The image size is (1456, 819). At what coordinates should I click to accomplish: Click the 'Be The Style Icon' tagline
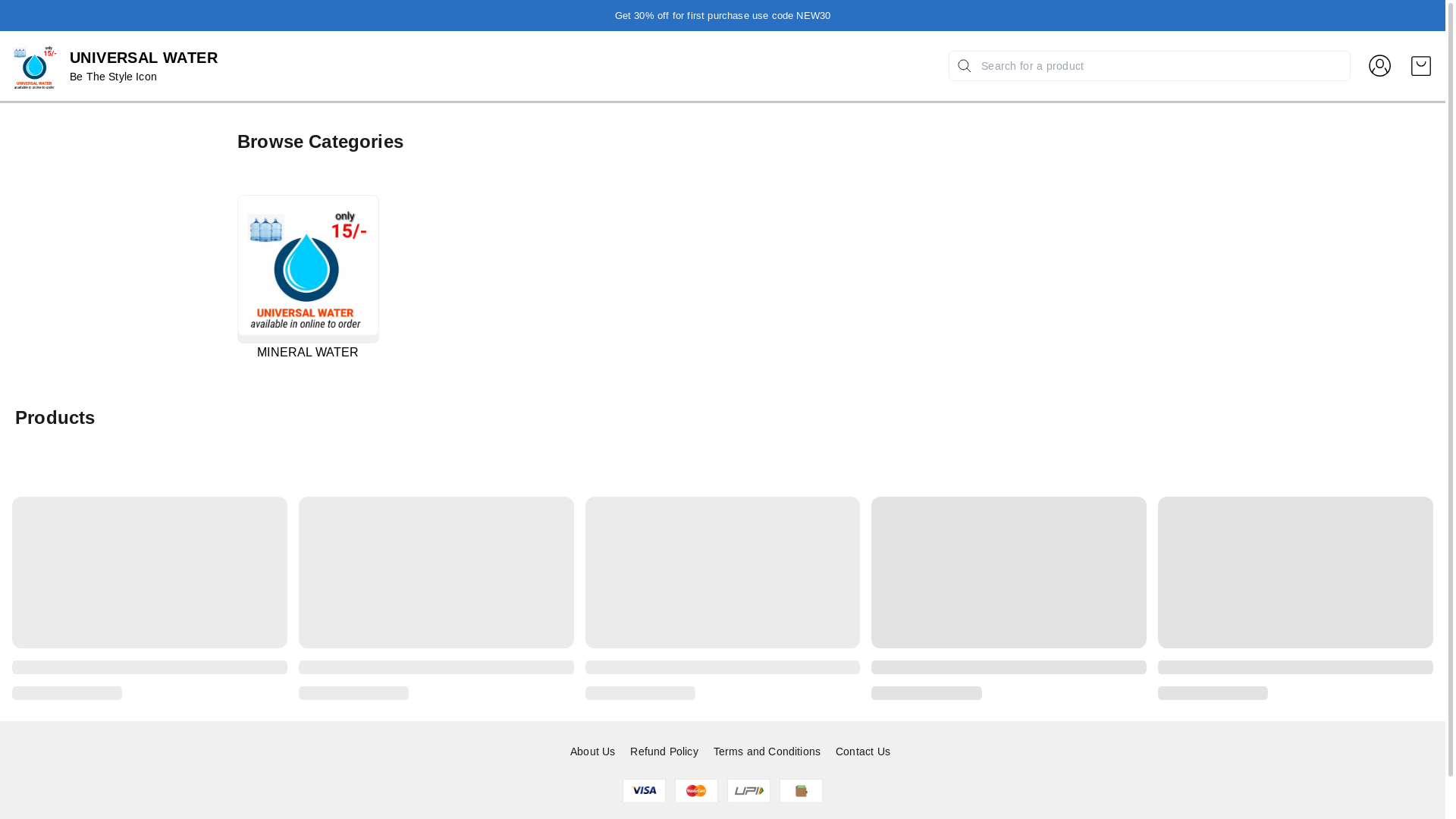(x=113, y=77)
